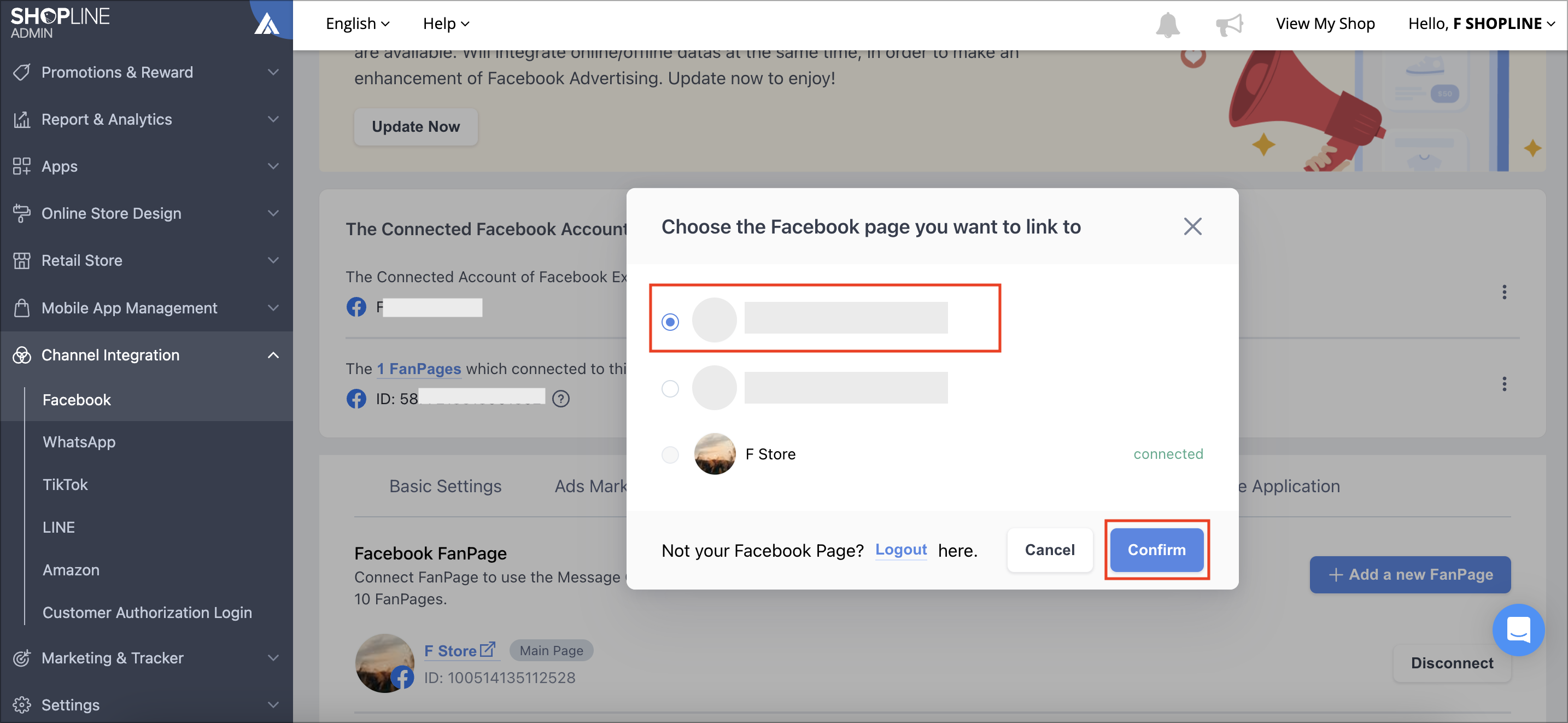Image resolution: width=1568 pixels, height=723 pixels.
Task: Open more options for connected FanPages row
Action: point(1503,384)
